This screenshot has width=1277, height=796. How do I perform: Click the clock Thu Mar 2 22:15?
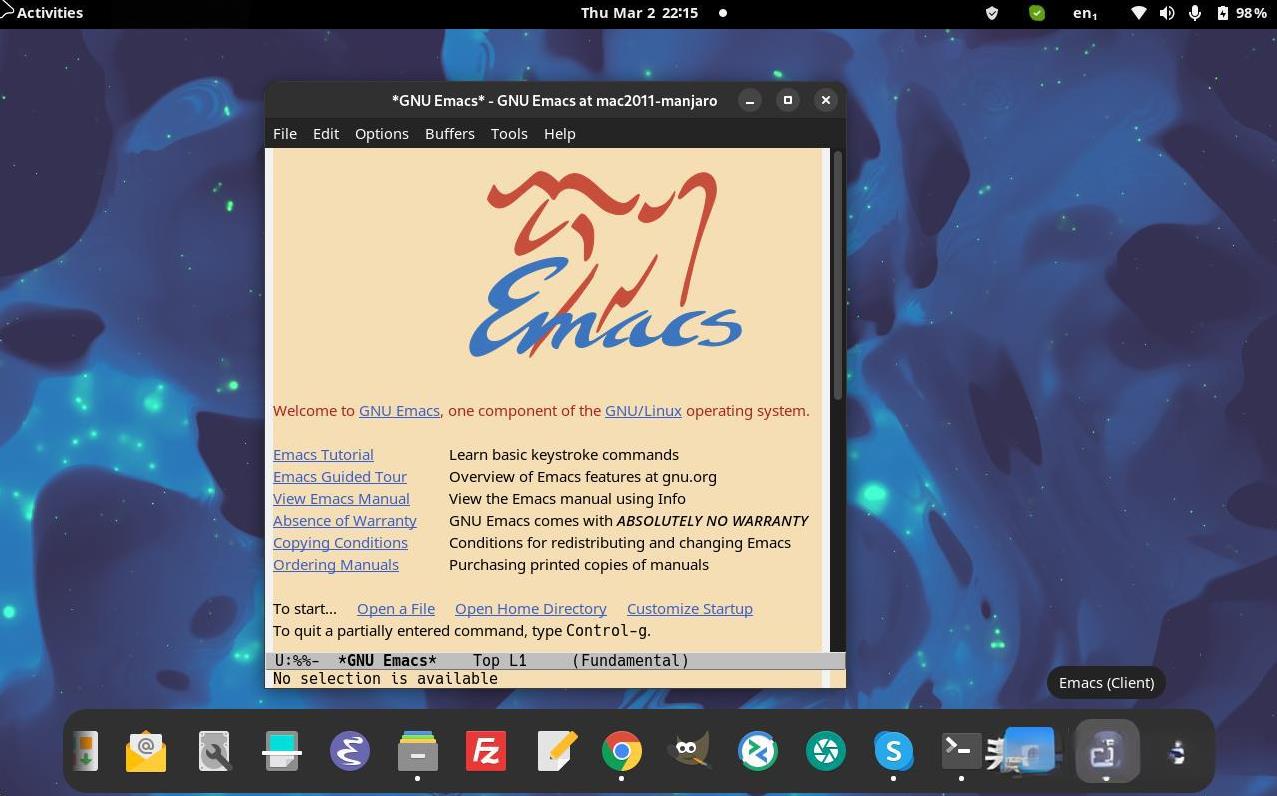click(640, 13)
